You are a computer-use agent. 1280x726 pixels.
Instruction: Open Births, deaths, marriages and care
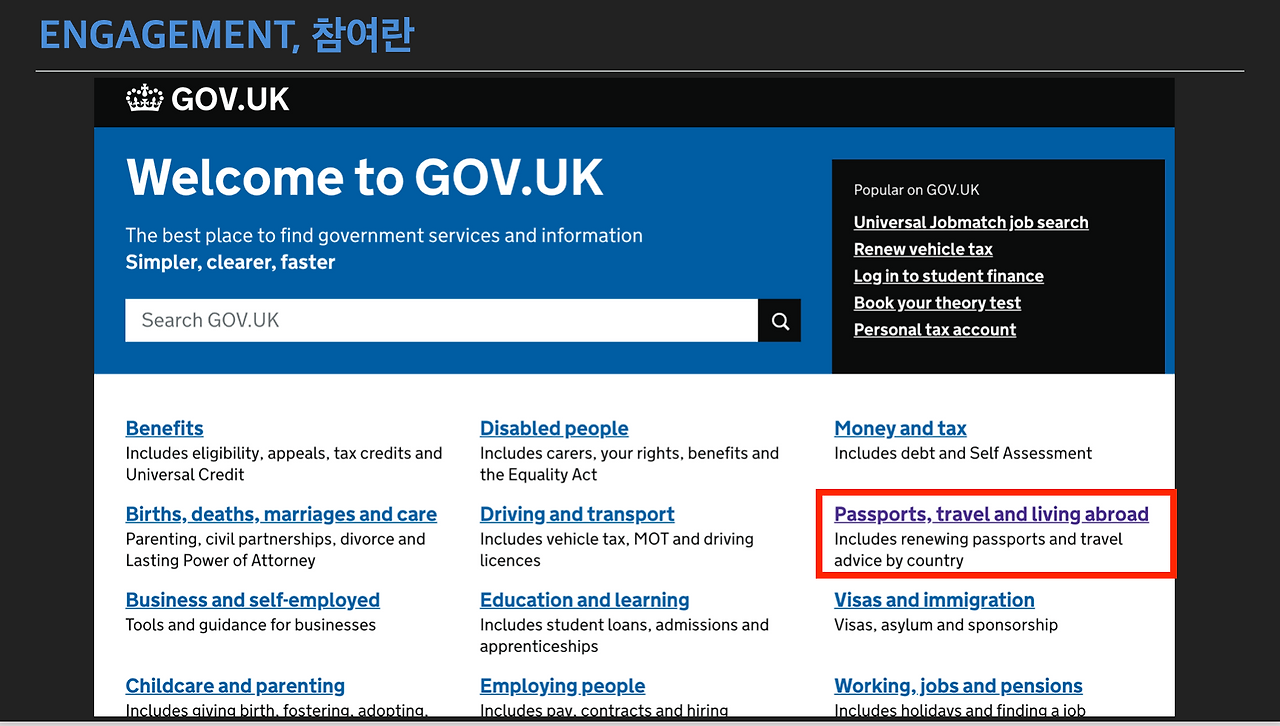(x=281, y=514)
